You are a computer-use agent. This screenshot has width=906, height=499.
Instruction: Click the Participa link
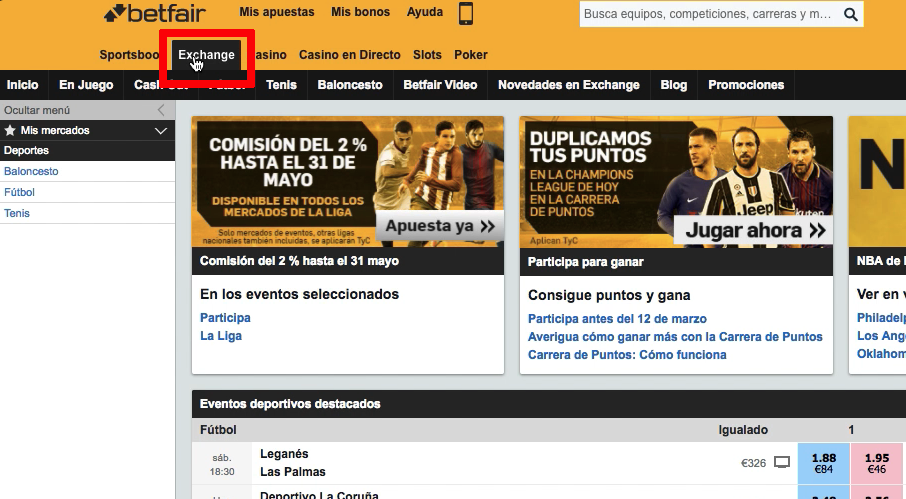coord(225,318)
